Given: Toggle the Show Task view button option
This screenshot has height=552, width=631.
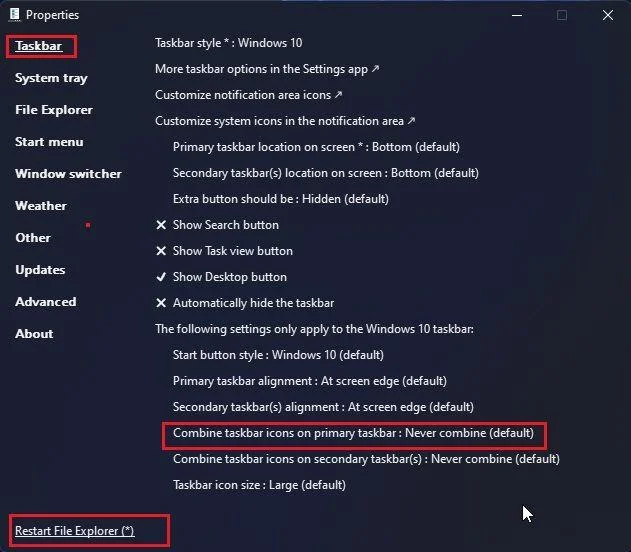Looking at the screenshot, I should [232, 251].
